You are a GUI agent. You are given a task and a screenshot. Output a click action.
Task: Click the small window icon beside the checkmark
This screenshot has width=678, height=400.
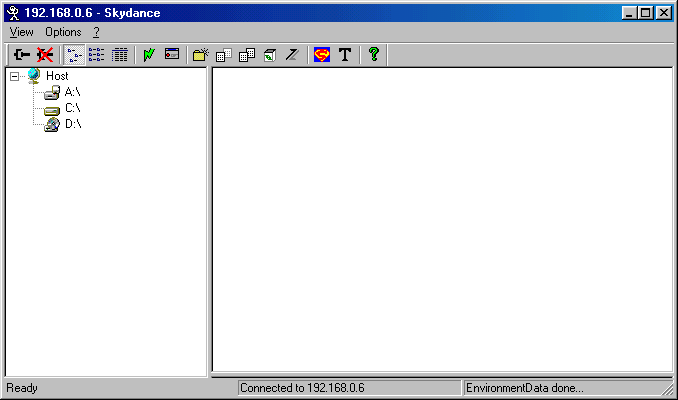coord(172,55)
